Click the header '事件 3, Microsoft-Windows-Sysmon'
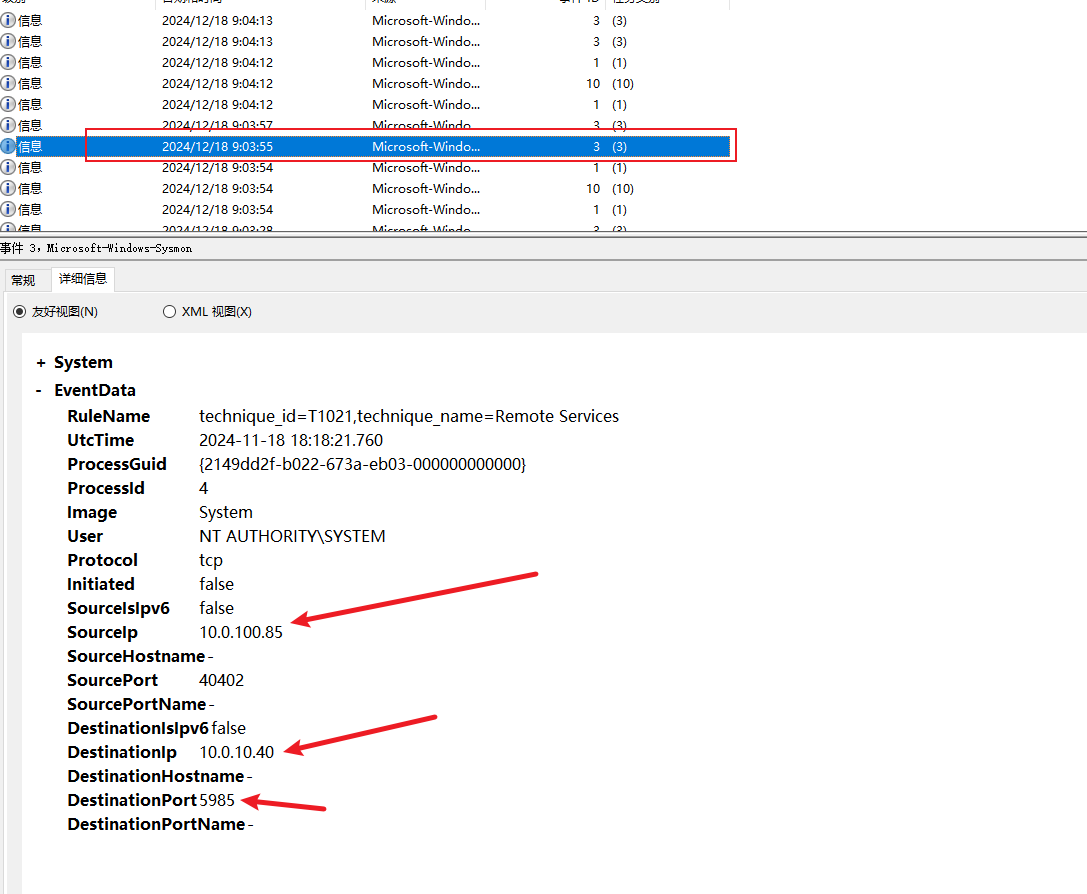Screen dimensions: 1087x894 (x=96, y=248)
